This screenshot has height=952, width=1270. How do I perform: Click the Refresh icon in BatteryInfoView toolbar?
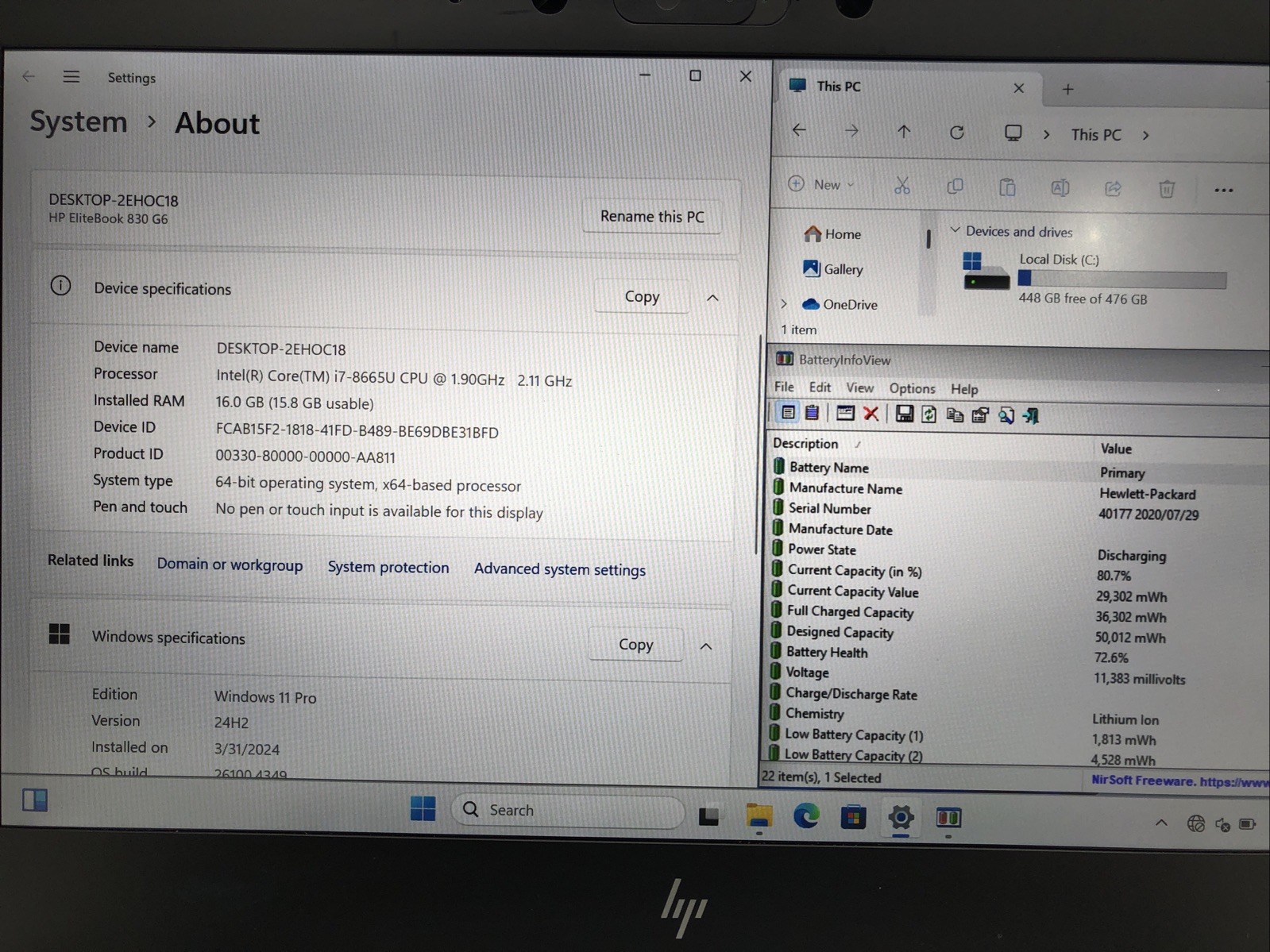pos(928,414)
